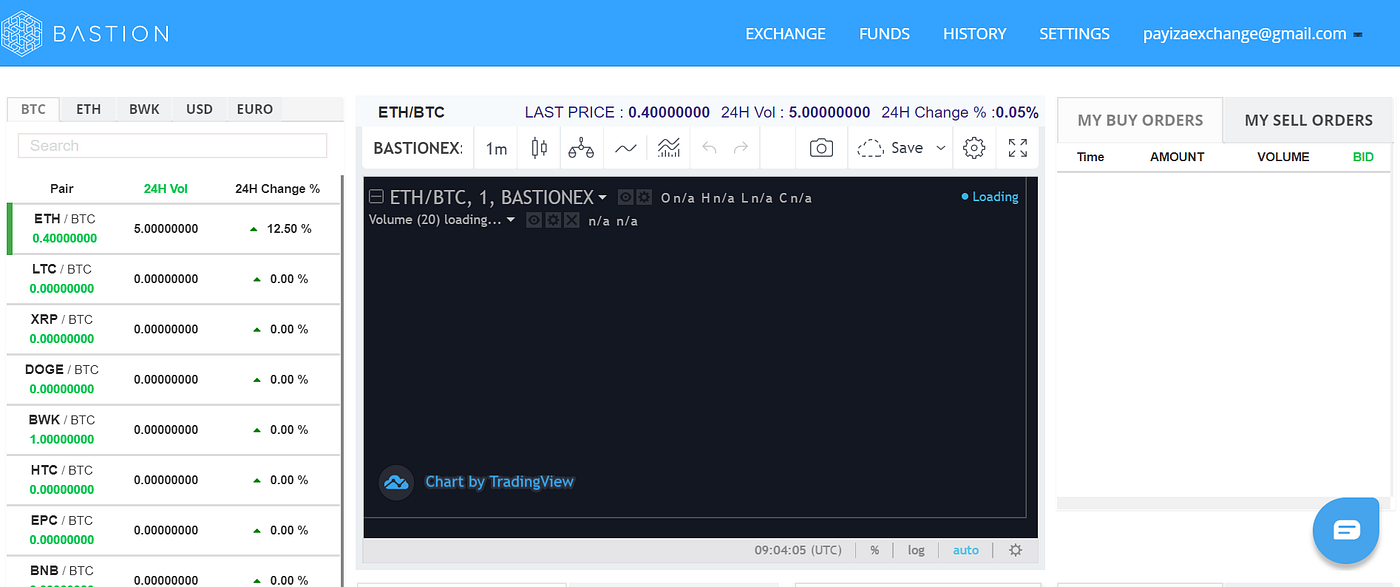Screen dimensions: 1400x587
Task: Select the ETH / BTC pair row
Action: click(173, 229)
